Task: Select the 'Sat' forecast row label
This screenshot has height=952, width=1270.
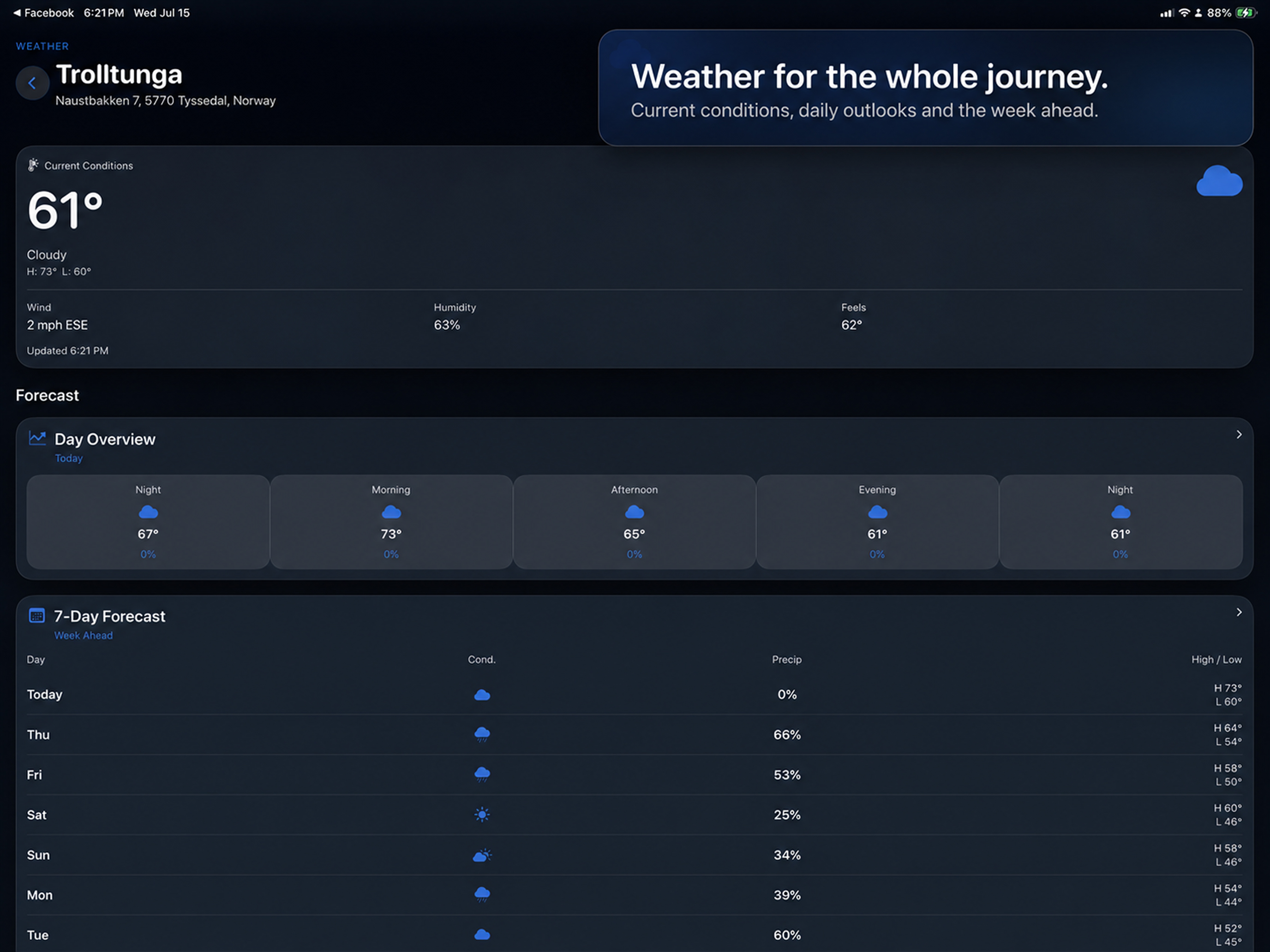Action: pos(36,815)
